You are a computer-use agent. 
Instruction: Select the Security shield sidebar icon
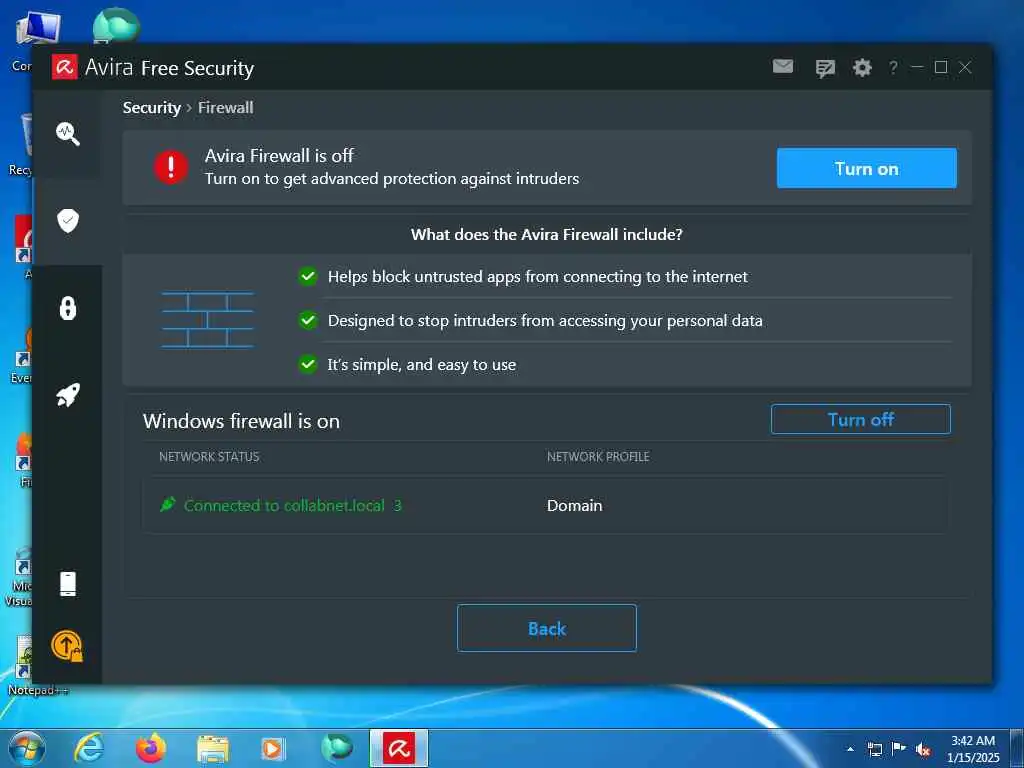[68, 220]
